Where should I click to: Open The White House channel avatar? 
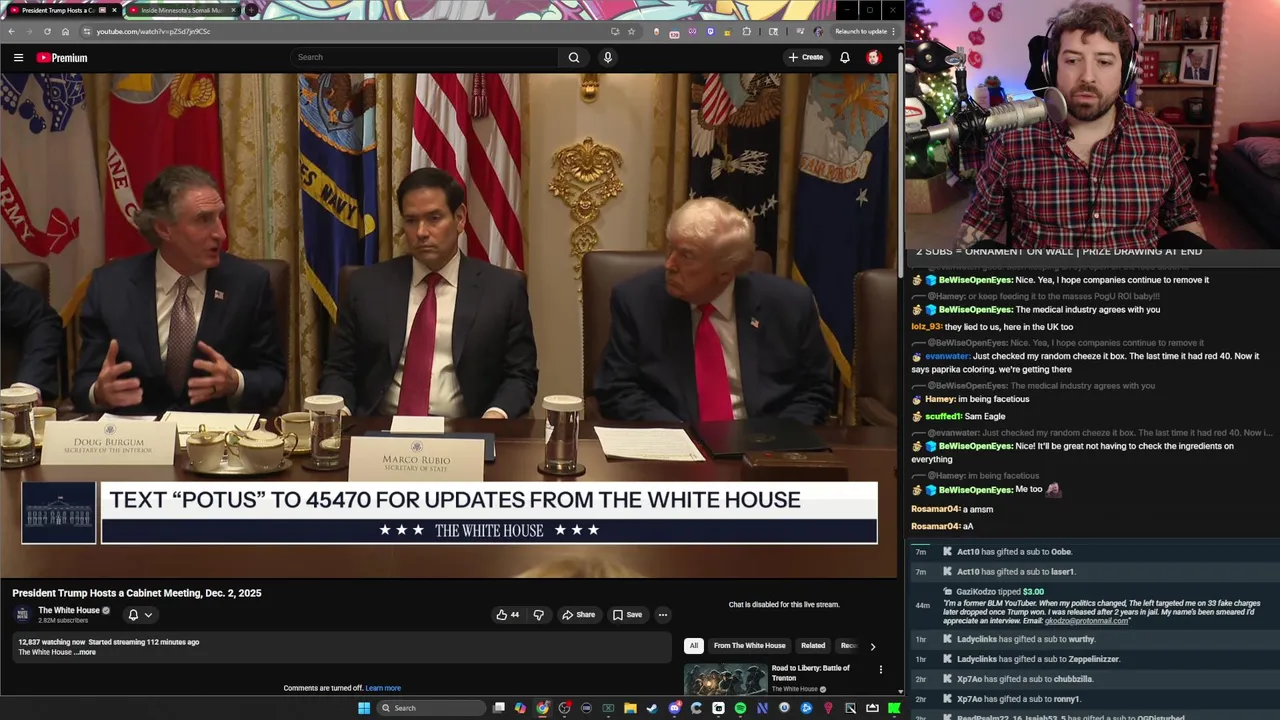click(x=23, y=614)
